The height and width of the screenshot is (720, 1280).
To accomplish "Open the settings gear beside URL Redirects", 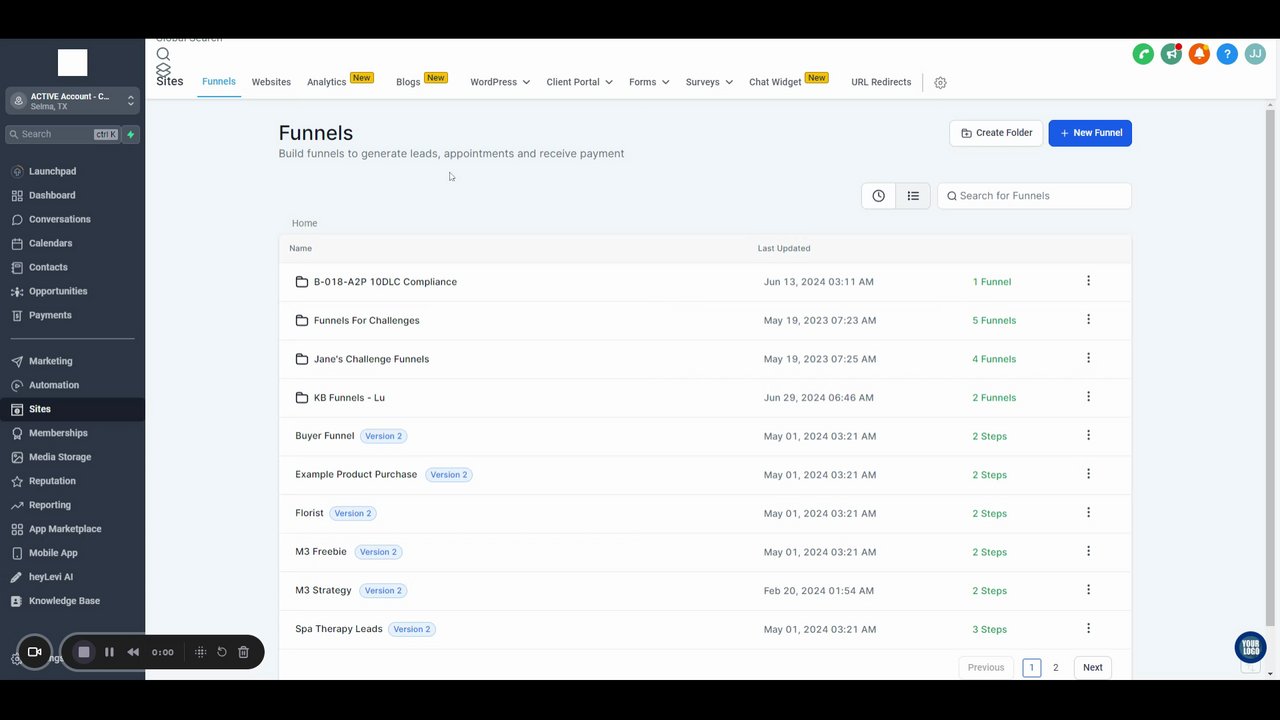I will click(940, 83).
